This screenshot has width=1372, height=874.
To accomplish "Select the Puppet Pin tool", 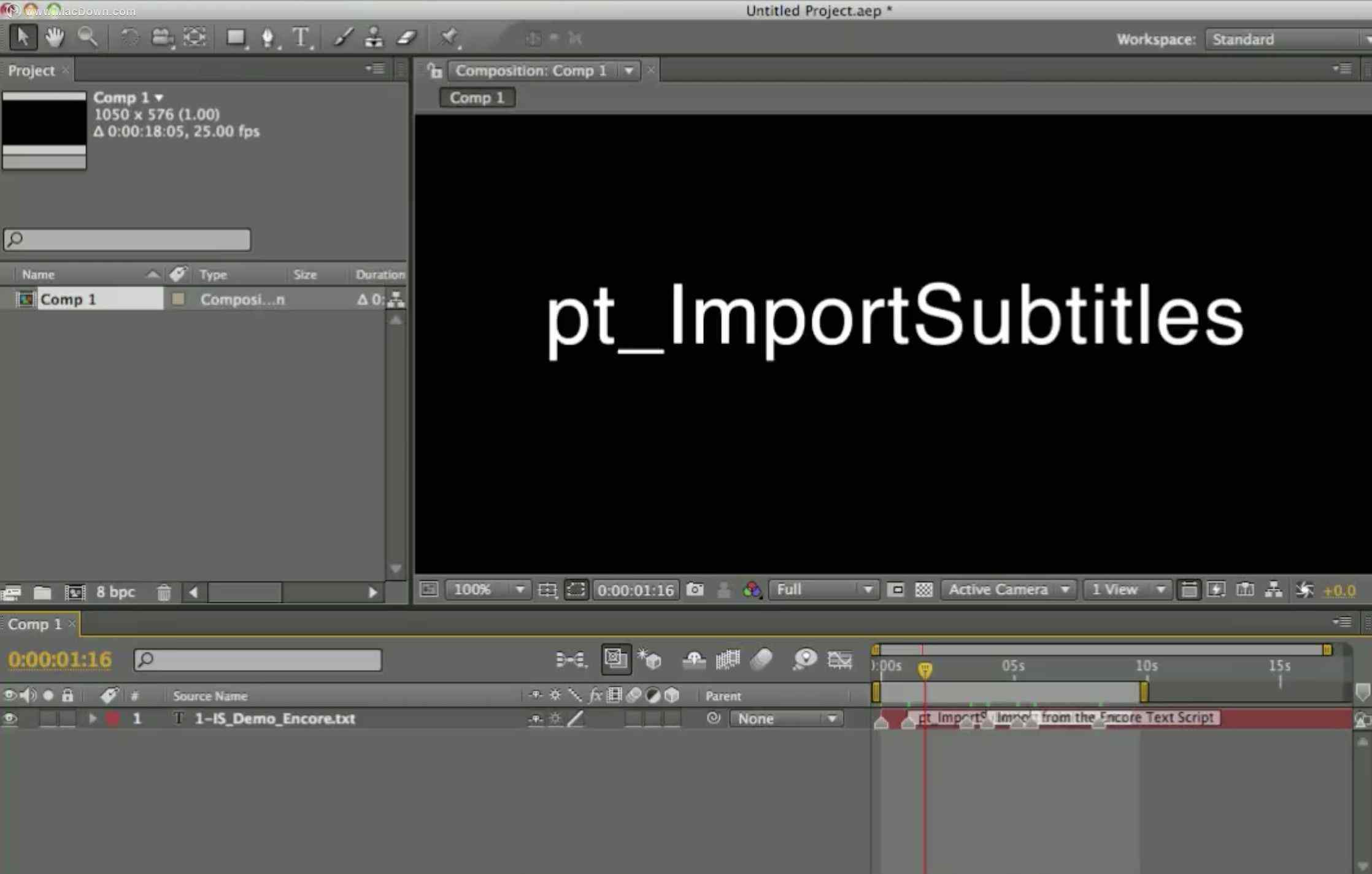I will 449,38.
